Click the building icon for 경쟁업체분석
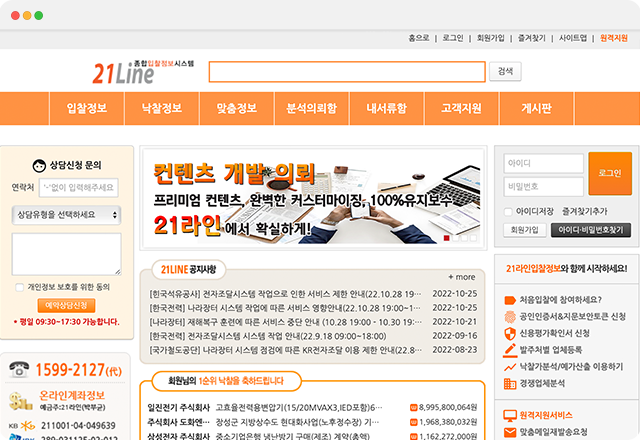The height and width of the screenshot is (440, 640). point(510,384)
